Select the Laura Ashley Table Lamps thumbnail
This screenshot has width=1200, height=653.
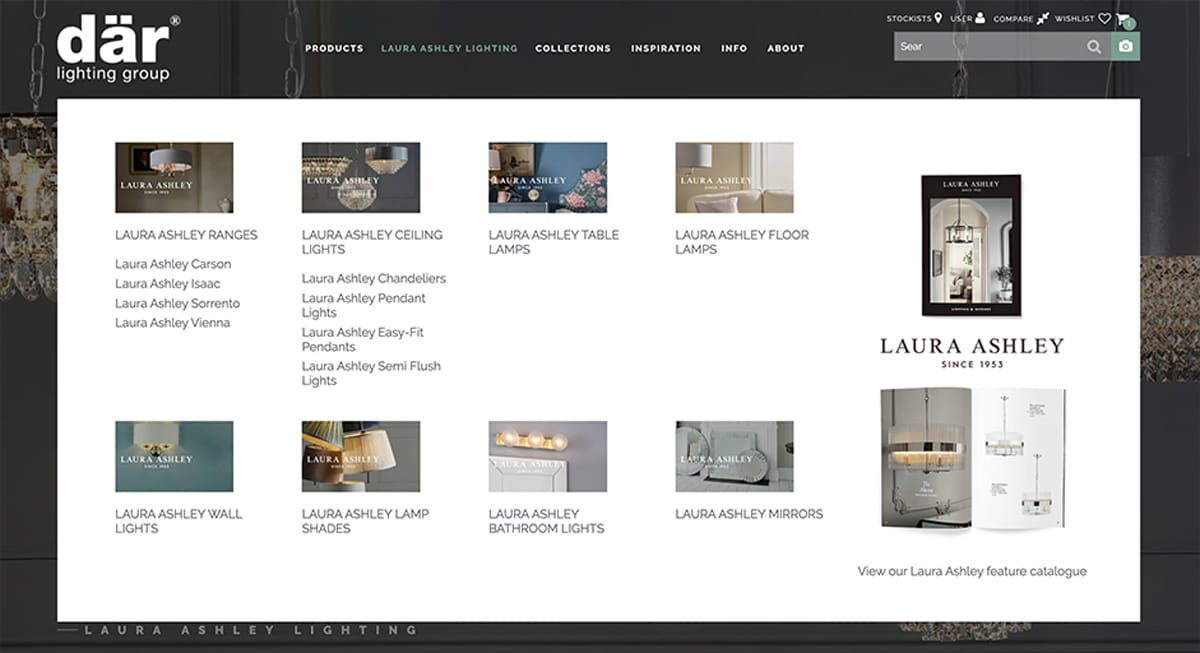point(547,177)
